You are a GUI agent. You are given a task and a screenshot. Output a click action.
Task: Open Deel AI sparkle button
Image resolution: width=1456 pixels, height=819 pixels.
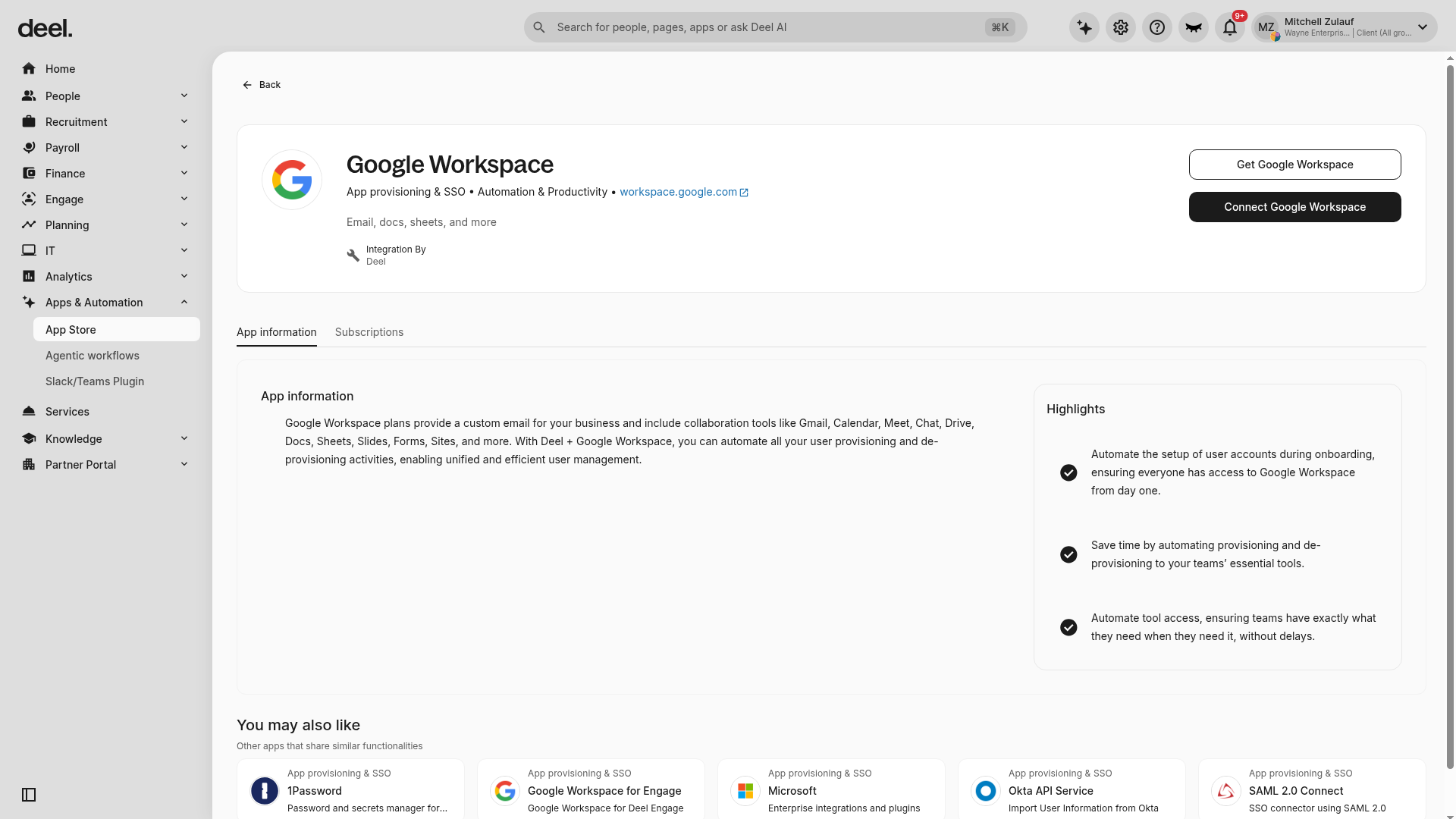[1084, 28]
